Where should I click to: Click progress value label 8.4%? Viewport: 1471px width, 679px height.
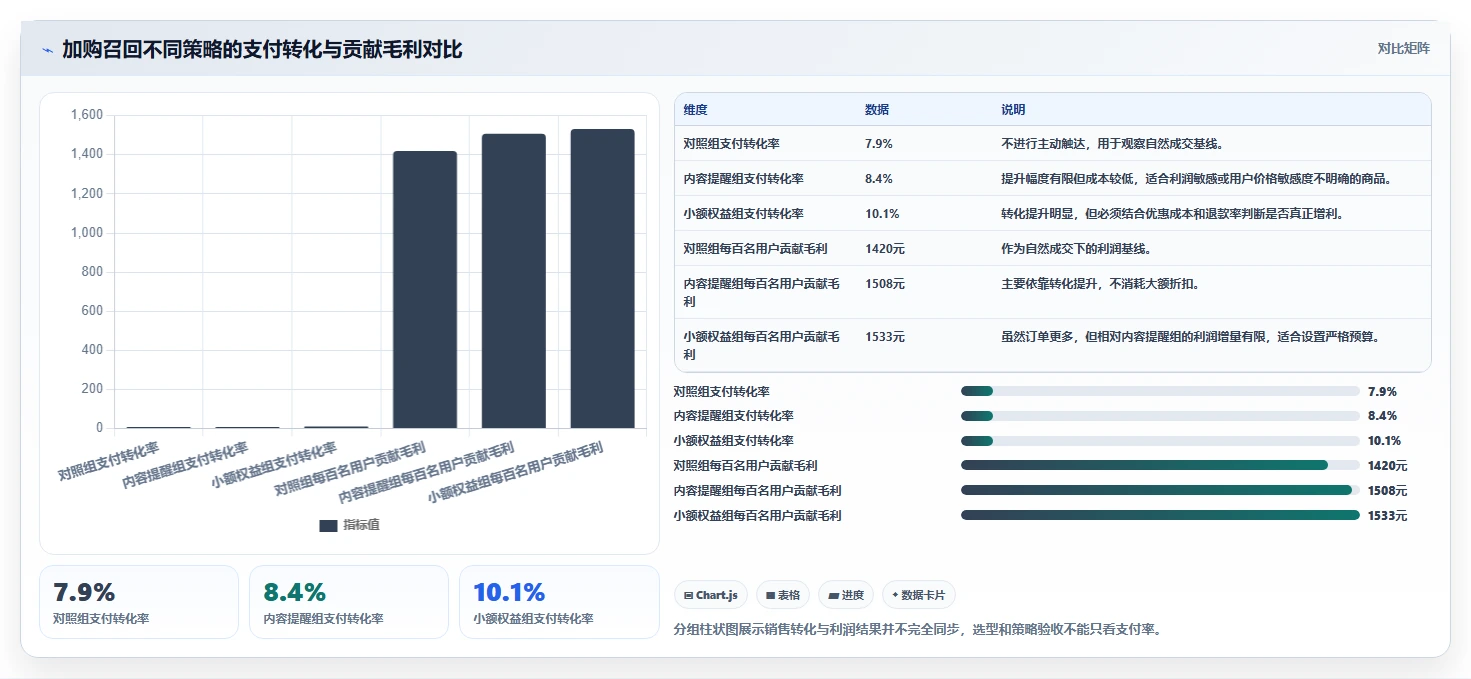pyautogui.click(x=1383, y=416)
